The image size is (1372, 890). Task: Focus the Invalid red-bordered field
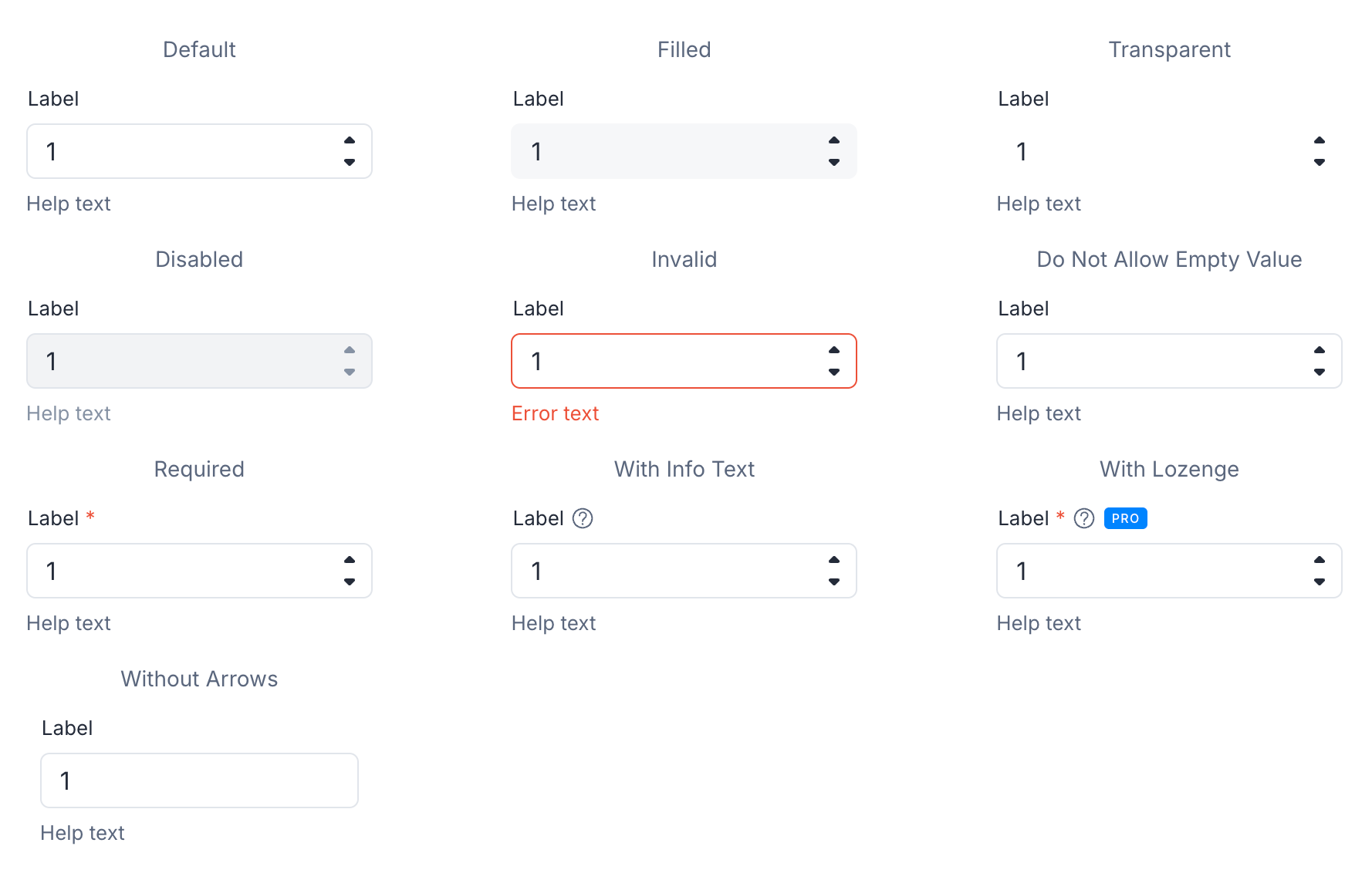point(684,361)
